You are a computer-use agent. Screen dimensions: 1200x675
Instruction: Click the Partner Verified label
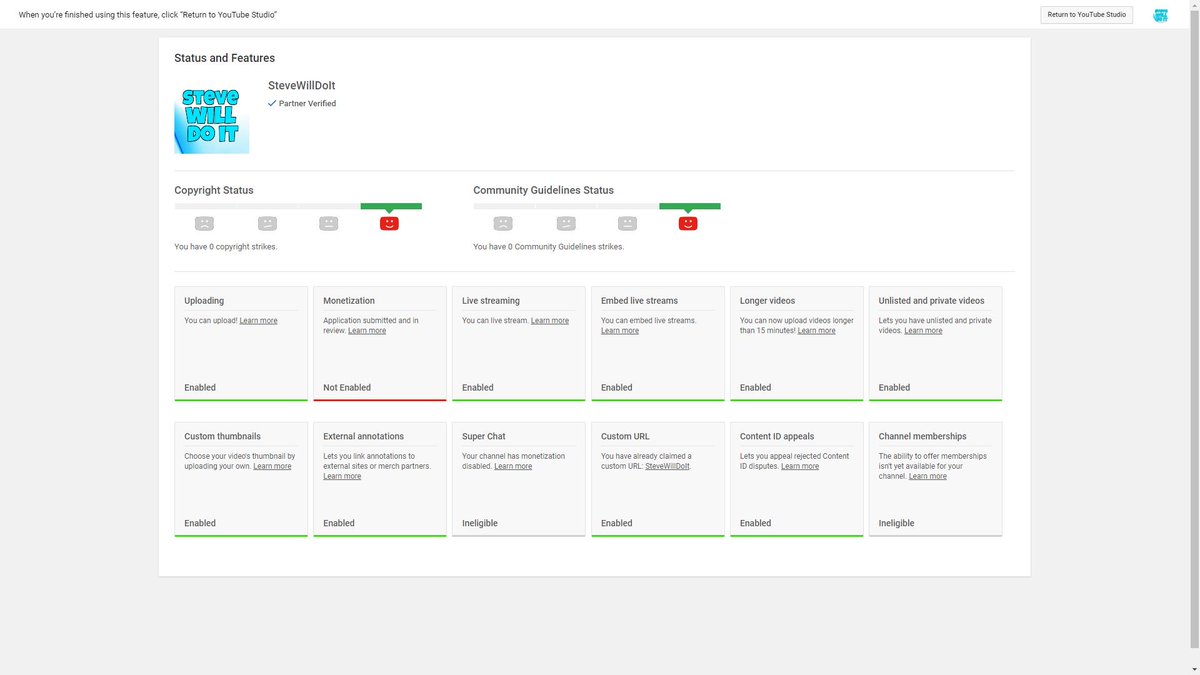click(307, 104)
